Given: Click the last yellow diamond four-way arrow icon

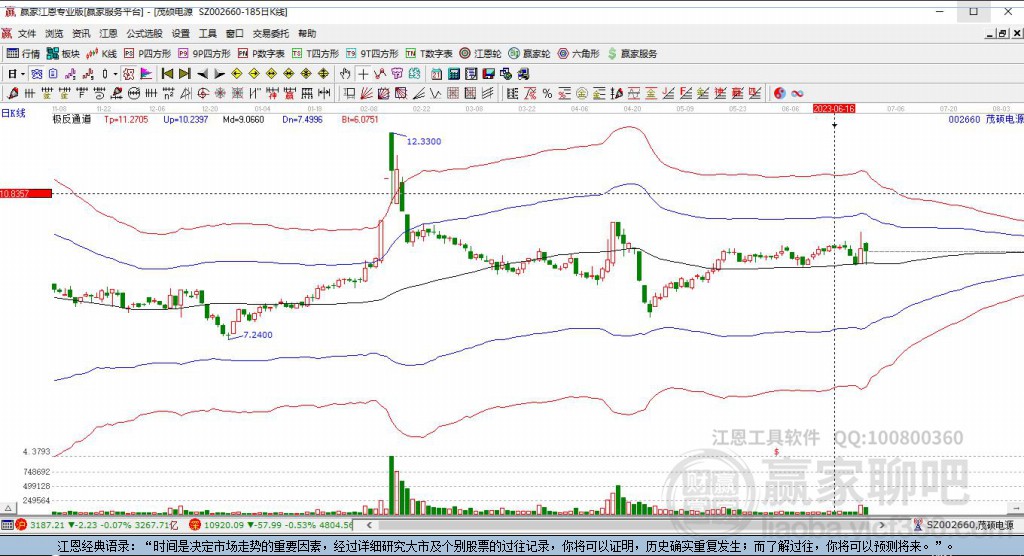Looking at the screenshot, I should (323, 74).
